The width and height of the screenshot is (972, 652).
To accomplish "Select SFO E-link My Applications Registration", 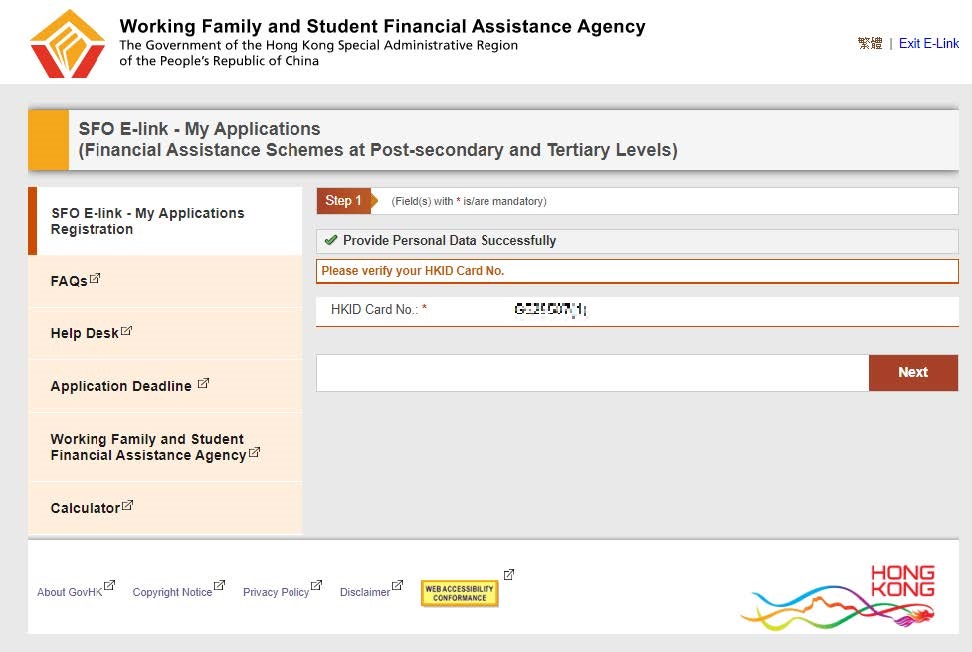I will tap(147, 221).
